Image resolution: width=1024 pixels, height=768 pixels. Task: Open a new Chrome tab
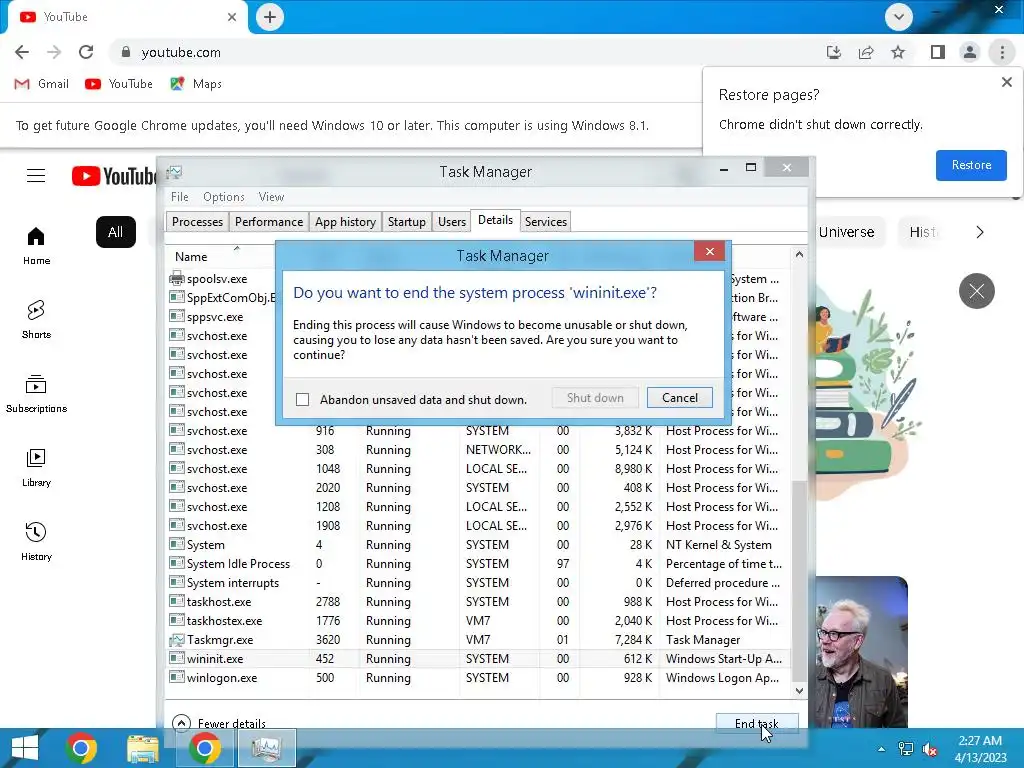pos(270,17)
